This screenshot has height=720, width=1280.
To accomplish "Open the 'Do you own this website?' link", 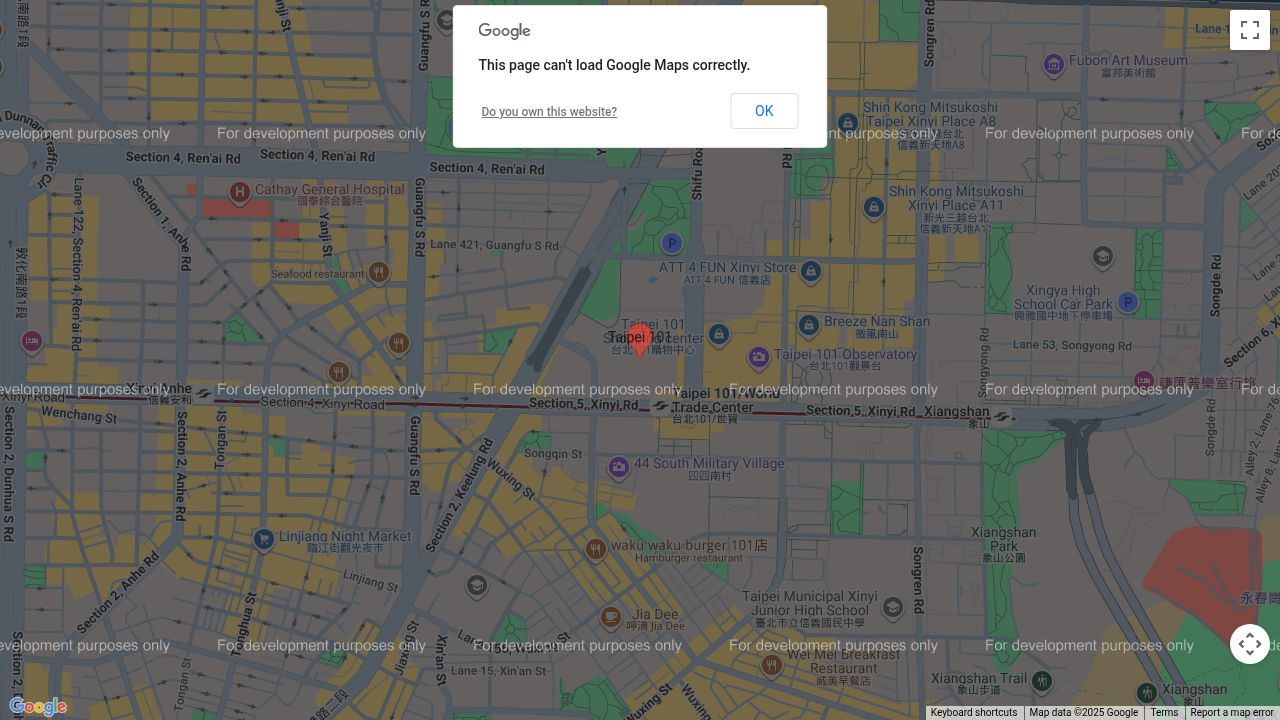I will point(549,111).
